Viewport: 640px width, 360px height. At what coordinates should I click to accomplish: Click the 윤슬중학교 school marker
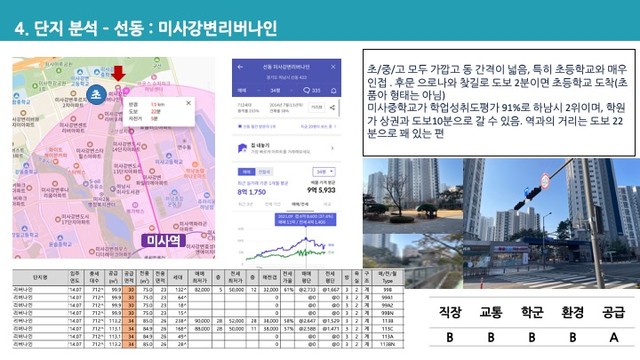[60, 238]
